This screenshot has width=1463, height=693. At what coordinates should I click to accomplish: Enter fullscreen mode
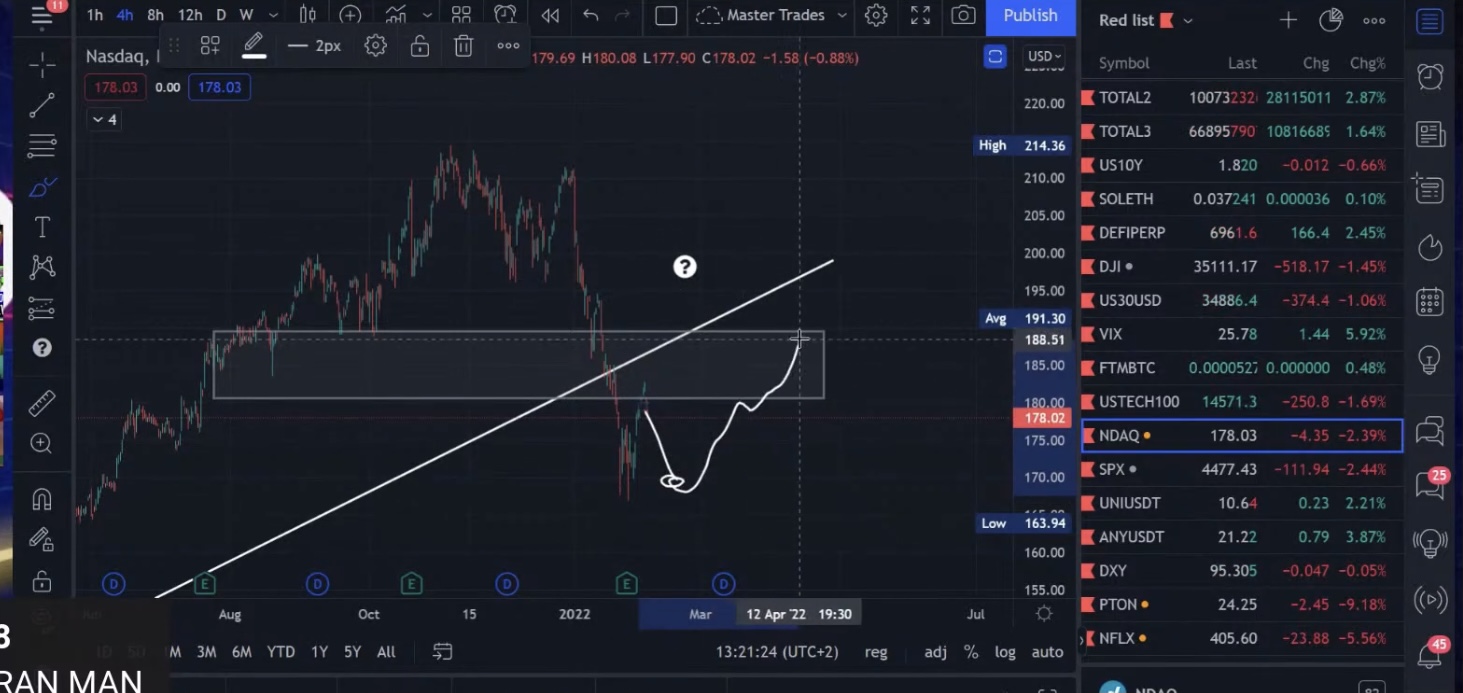920,15
